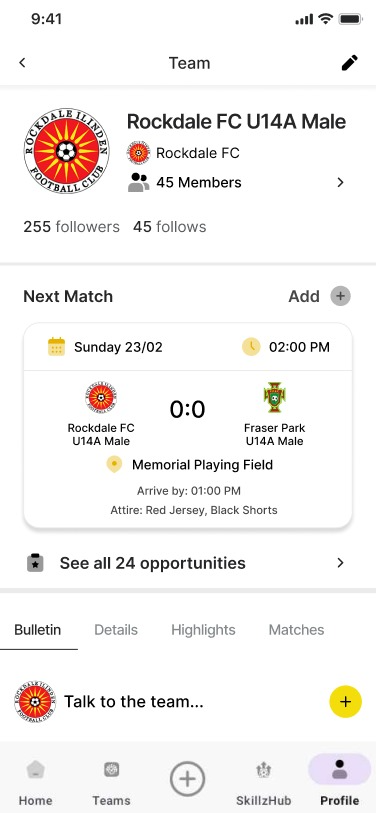Viewport: 376px width, 813px height.
Task: Switch to the Highlights tab
Action: (203, 629)
